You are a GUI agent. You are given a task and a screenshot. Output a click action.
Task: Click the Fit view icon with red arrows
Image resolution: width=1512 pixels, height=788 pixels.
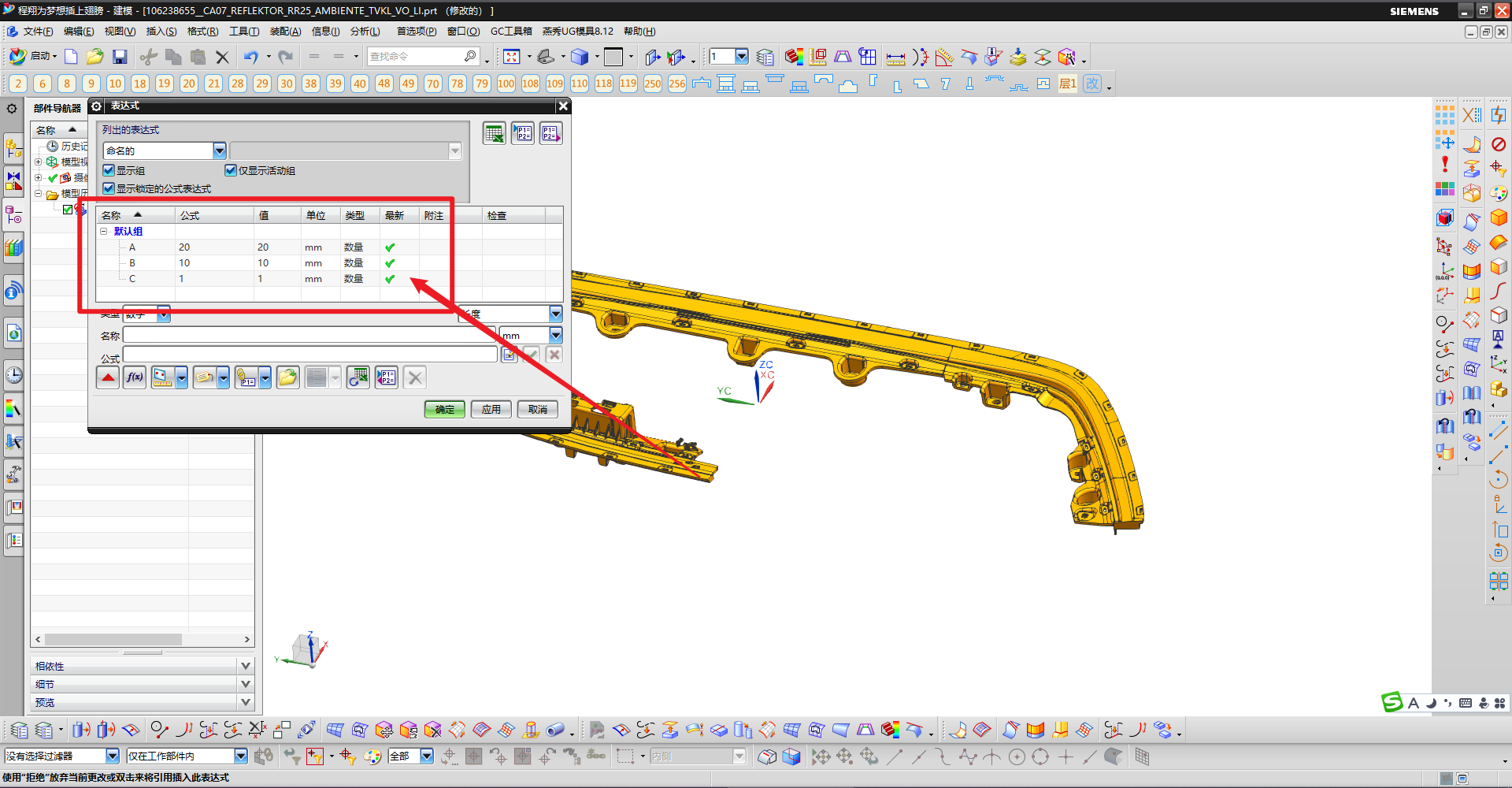click(x=512, y=57)
